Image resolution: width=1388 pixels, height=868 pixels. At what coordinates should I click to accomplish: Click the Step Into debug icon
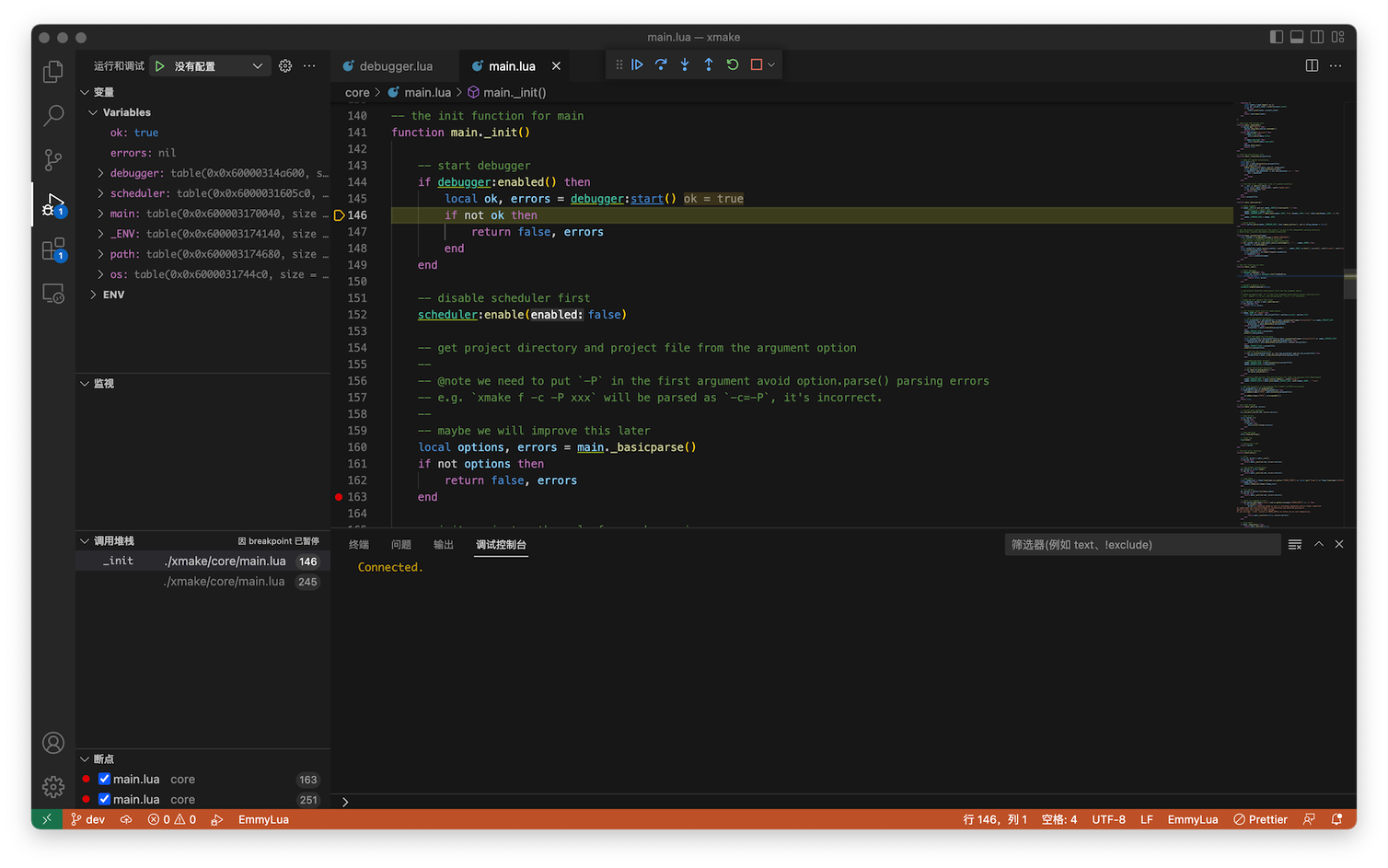click(685, 64)
